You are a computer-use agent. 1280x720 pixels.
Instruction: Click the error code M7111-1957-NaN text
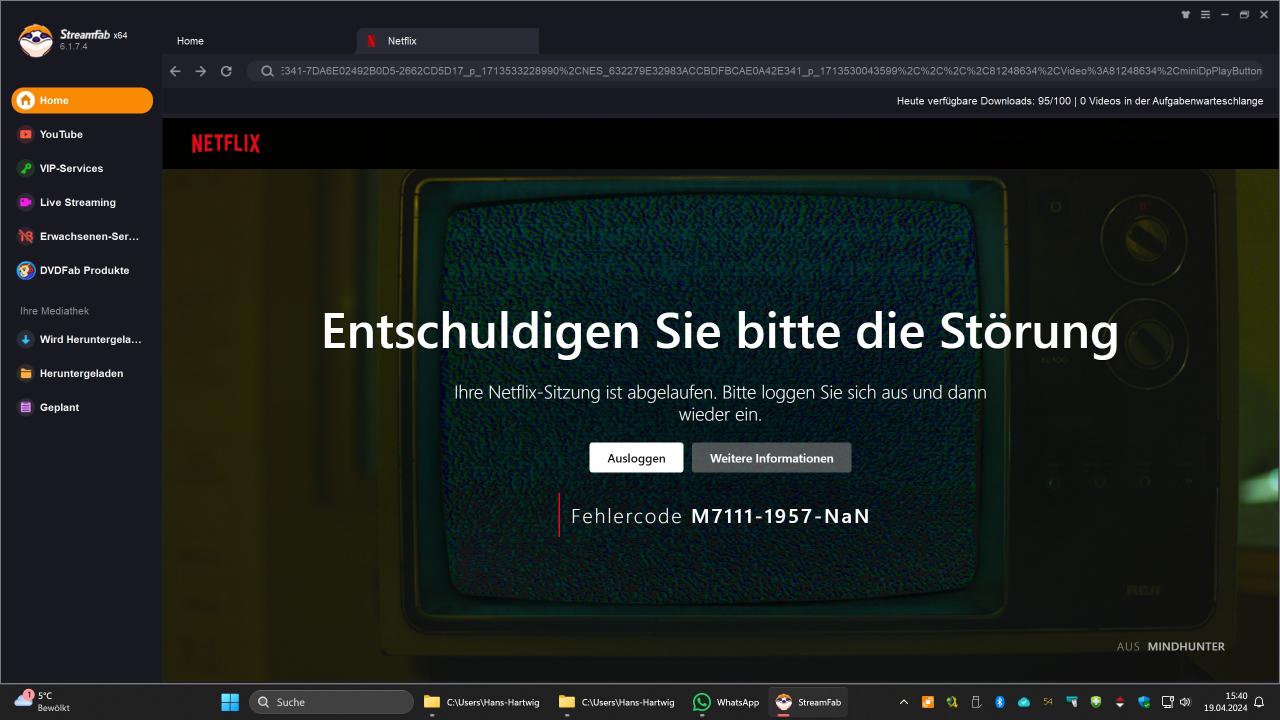(x=780, y=516)
